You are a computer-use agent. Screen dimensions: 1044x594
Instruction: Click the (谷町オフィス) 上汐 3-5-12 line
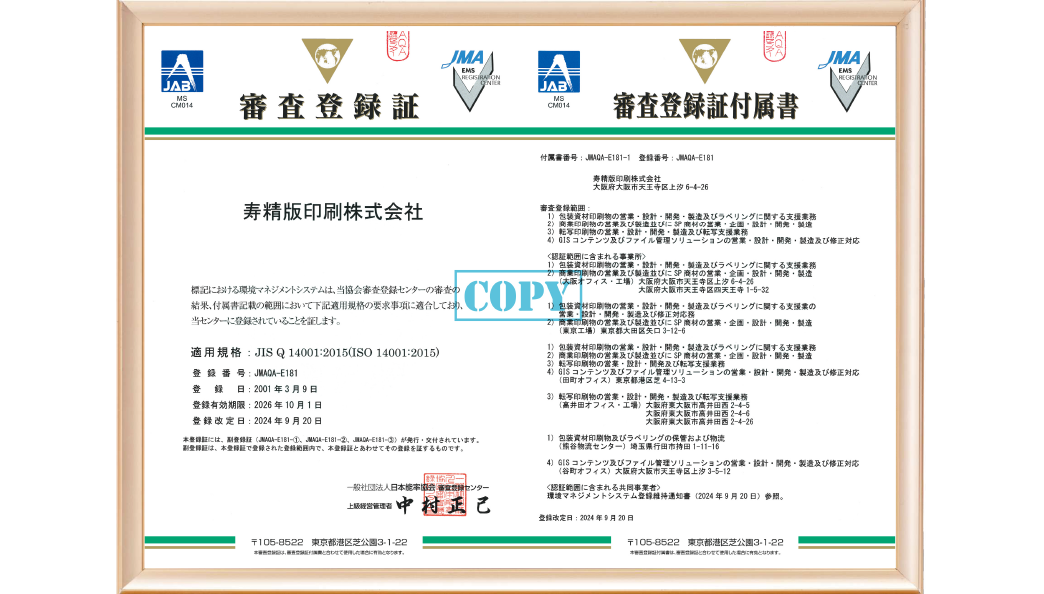click(x=644, y=471)
